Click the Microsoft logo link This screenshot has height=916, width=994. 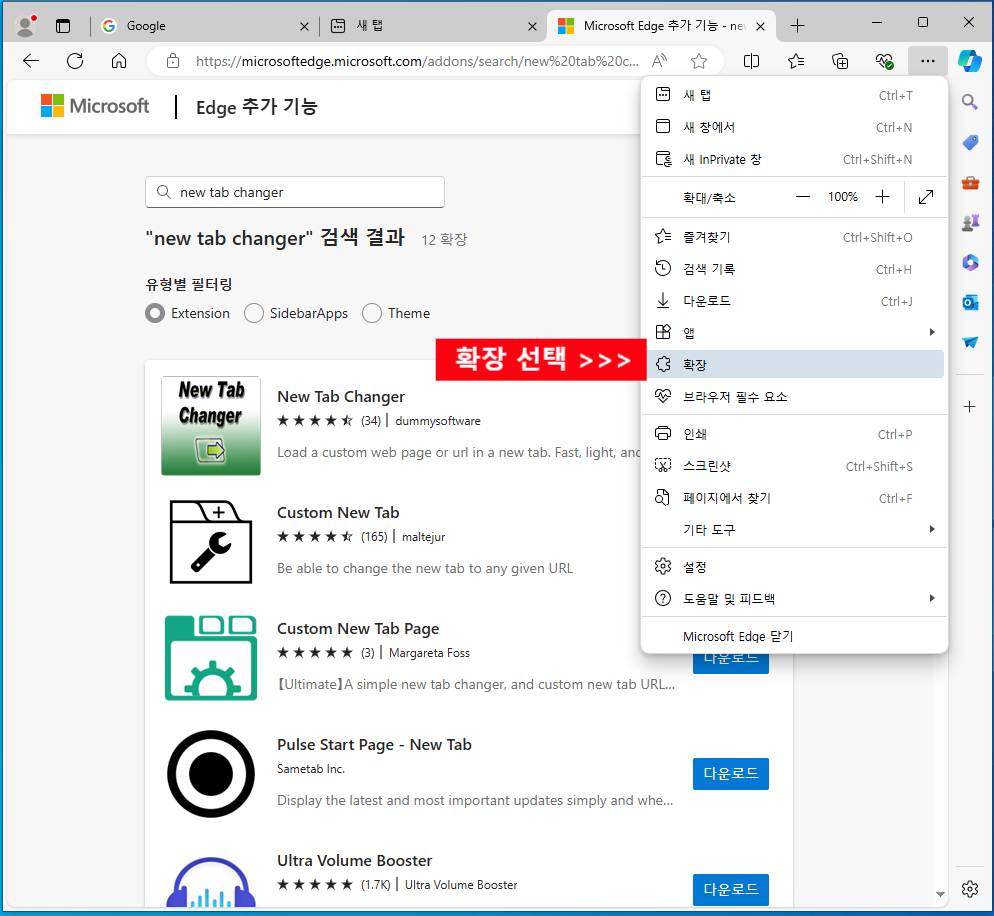coord(95,106)
